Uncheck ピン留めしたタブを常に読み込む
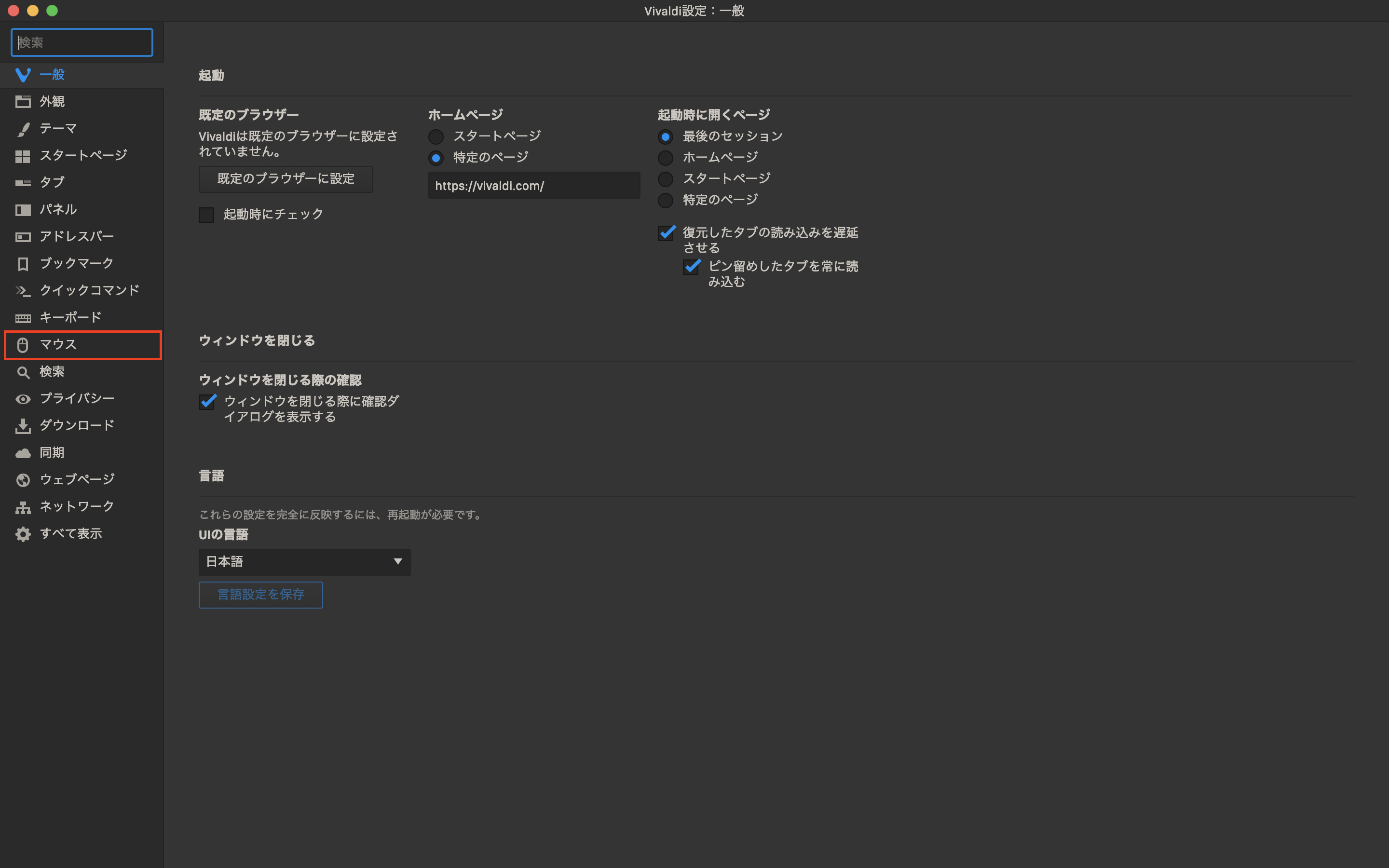The width and height of the screenshot is (1389, 868). [691, 266]
